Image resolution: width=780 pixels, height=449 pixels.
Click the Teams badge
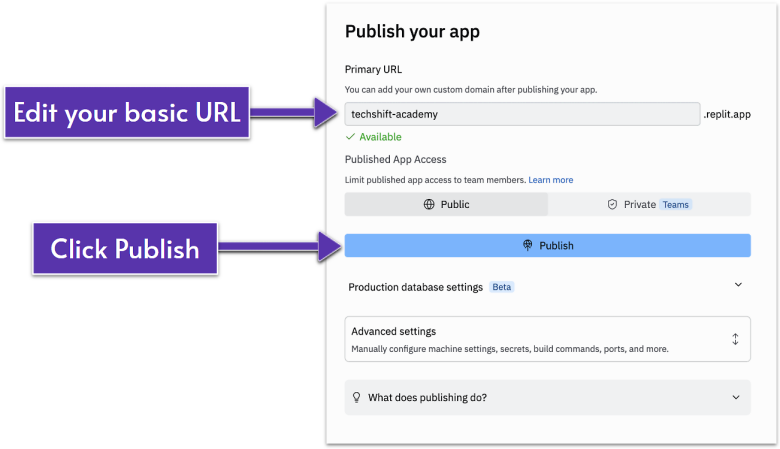676,204
